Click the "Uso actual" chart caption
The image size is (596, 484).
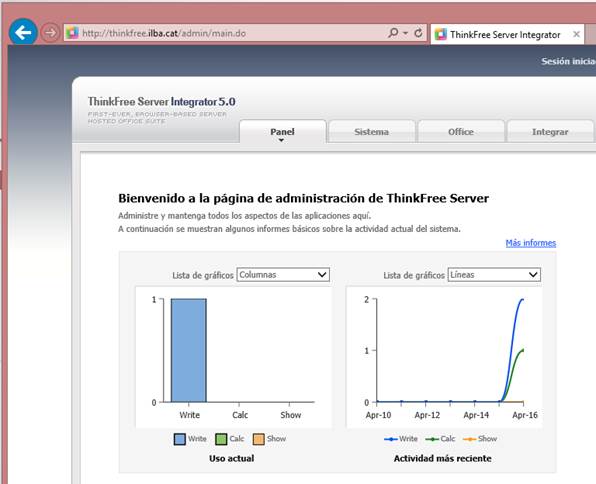231,459
